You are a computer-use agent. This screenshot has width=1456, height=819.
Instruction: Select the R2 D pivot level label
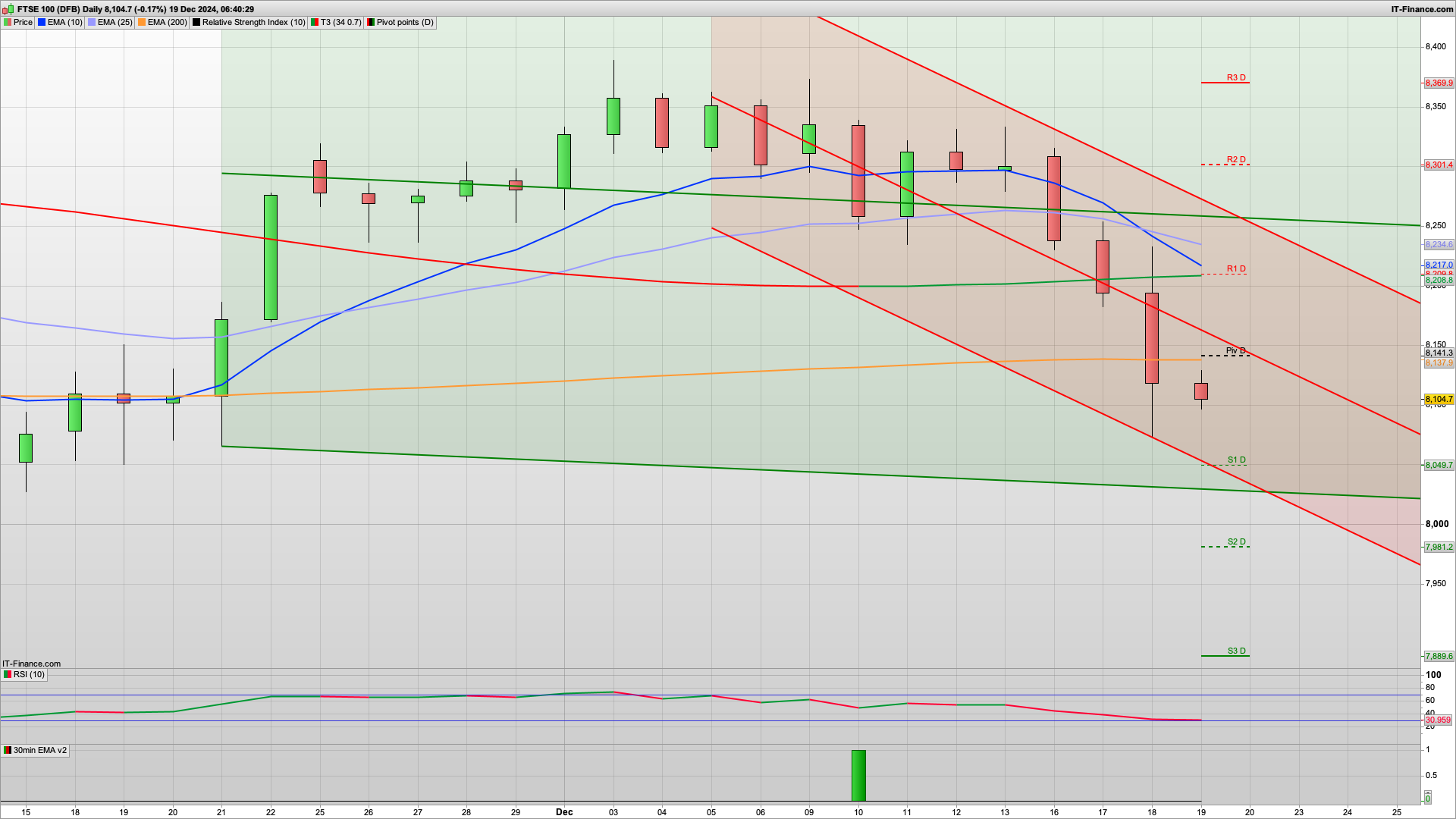[1236, 160]
